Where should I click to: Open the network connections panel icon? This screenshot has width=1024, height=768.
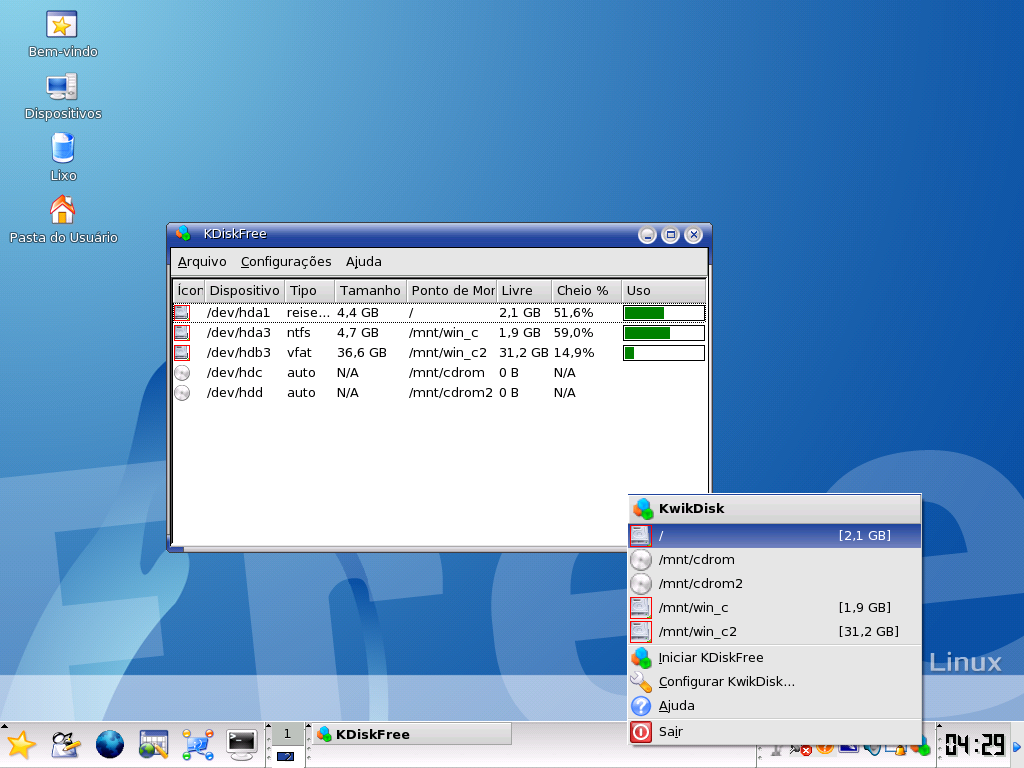click(198, 744)
